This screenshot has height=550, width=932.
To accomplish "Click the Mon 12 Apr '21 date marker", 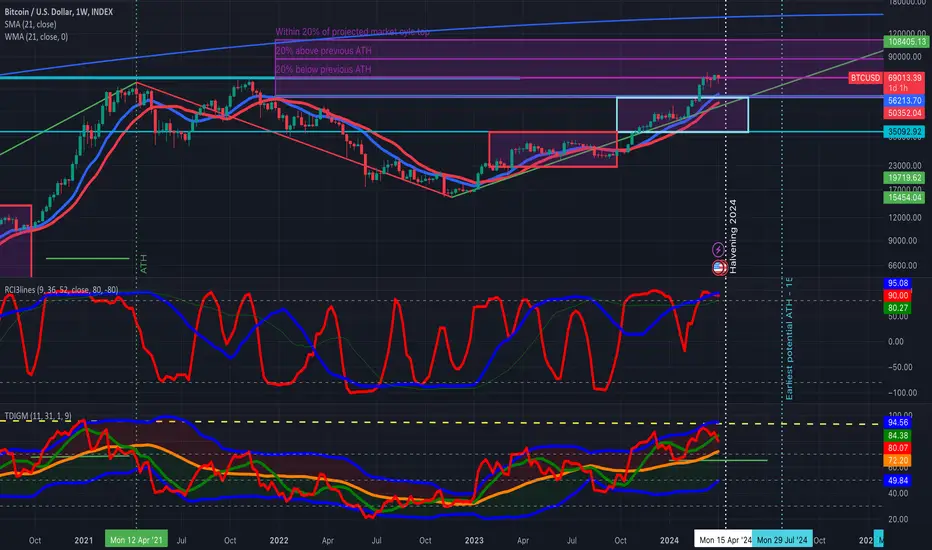I will coord(136,540).
